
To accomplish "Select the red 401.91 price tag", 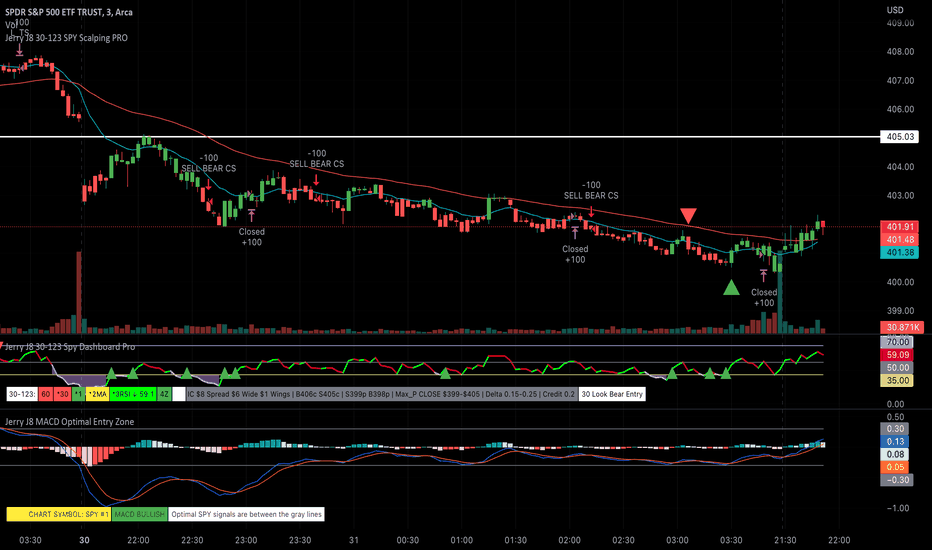I will pyautogui.click(x=899, y=227).
